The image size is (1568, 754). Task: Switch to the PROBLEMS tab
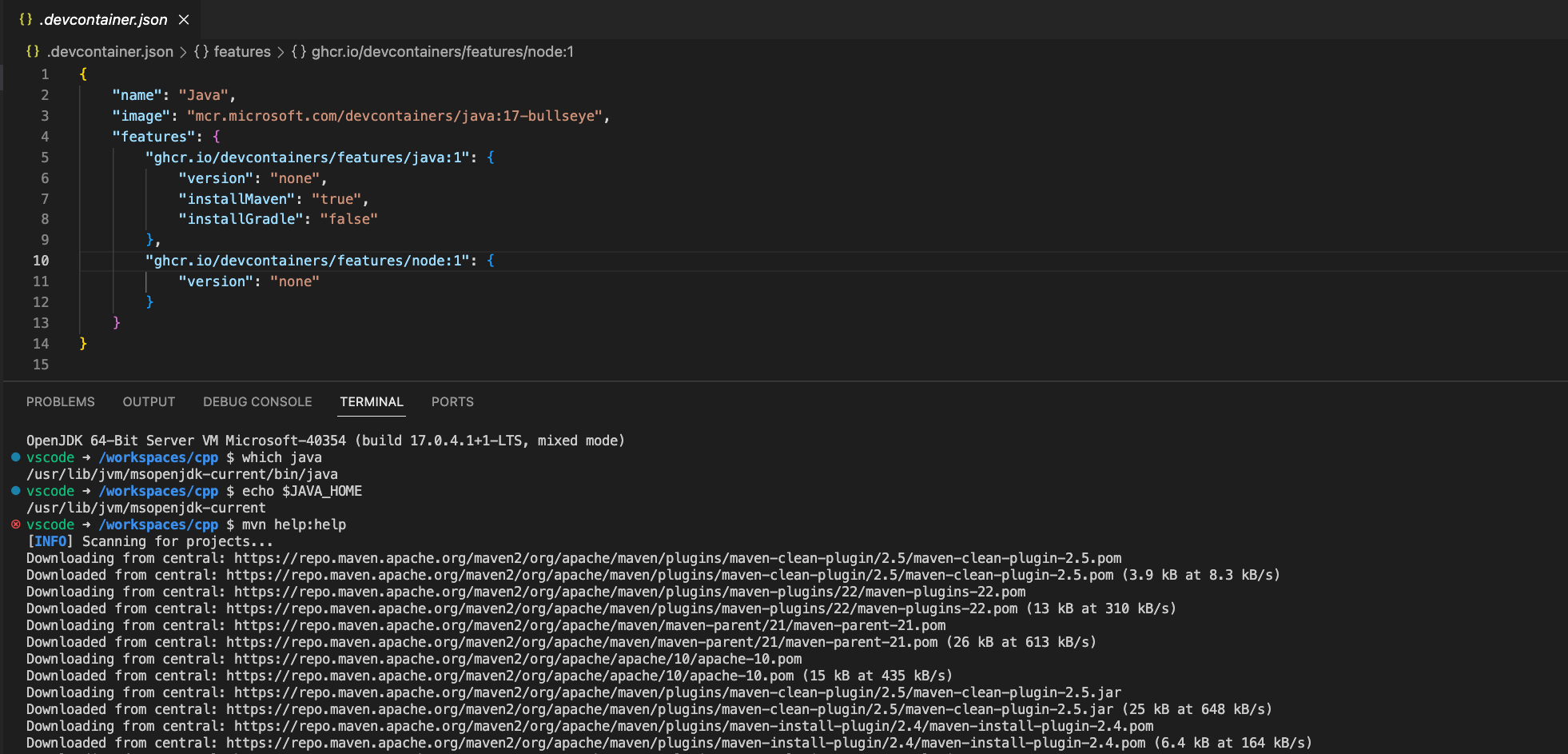click(60, 401)
